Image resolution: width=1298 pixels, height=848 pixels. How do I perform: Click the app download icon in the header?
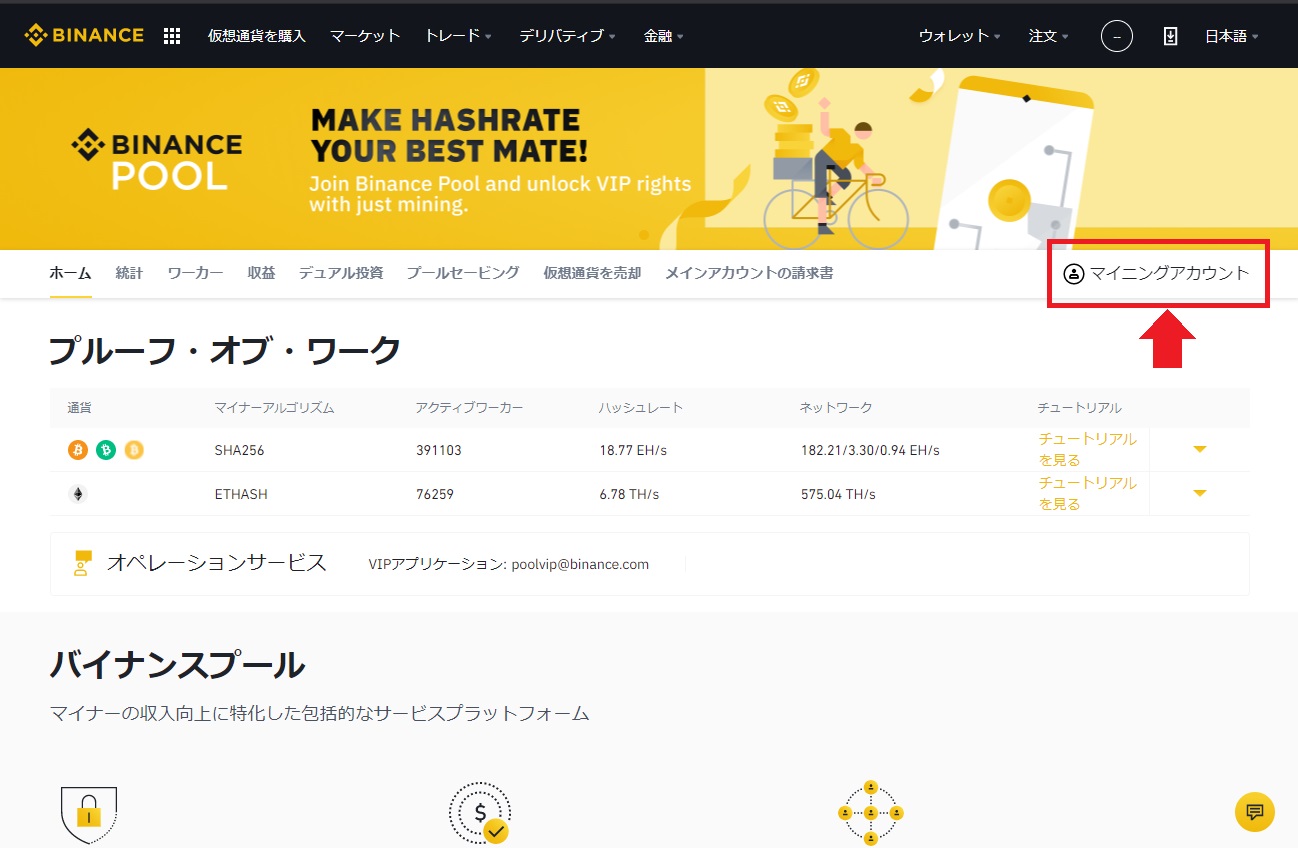click(x=1170, y=36)
